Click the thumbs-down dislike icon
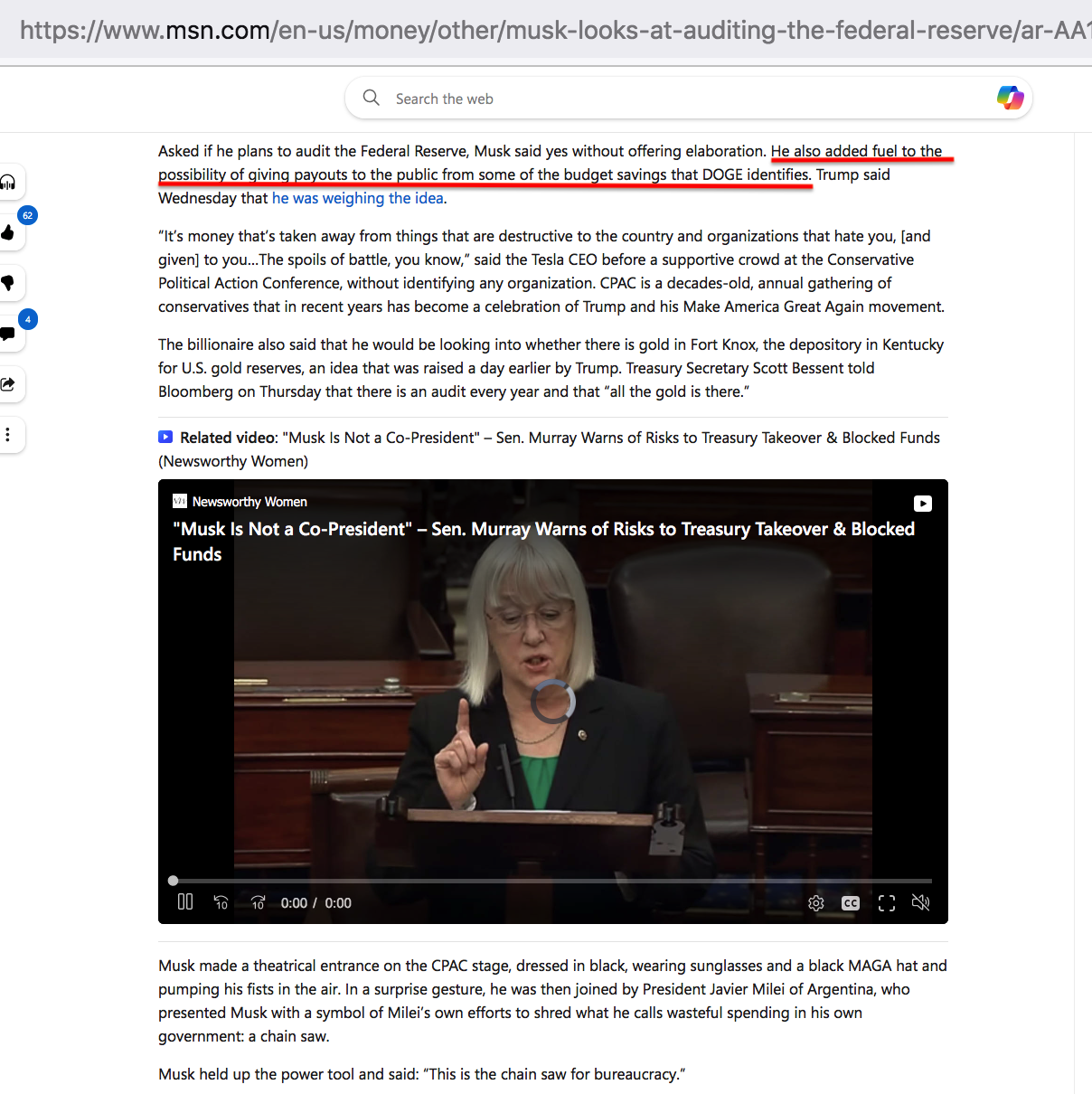 tap(8, 283)
